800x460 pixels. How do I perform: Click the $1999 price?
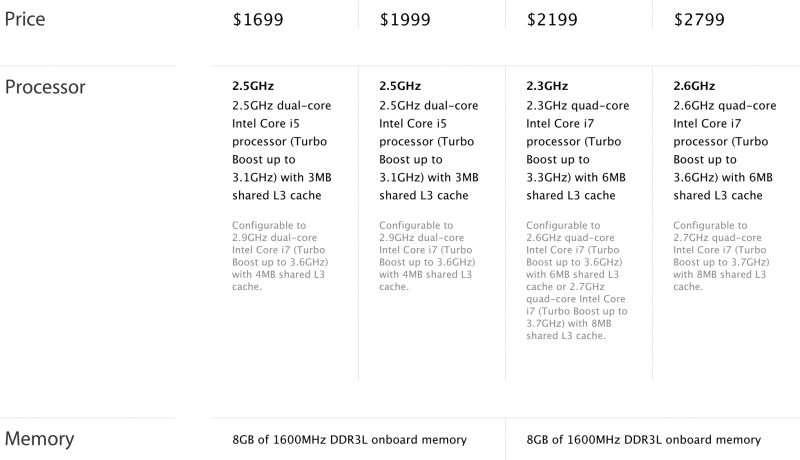coord(410,18)
